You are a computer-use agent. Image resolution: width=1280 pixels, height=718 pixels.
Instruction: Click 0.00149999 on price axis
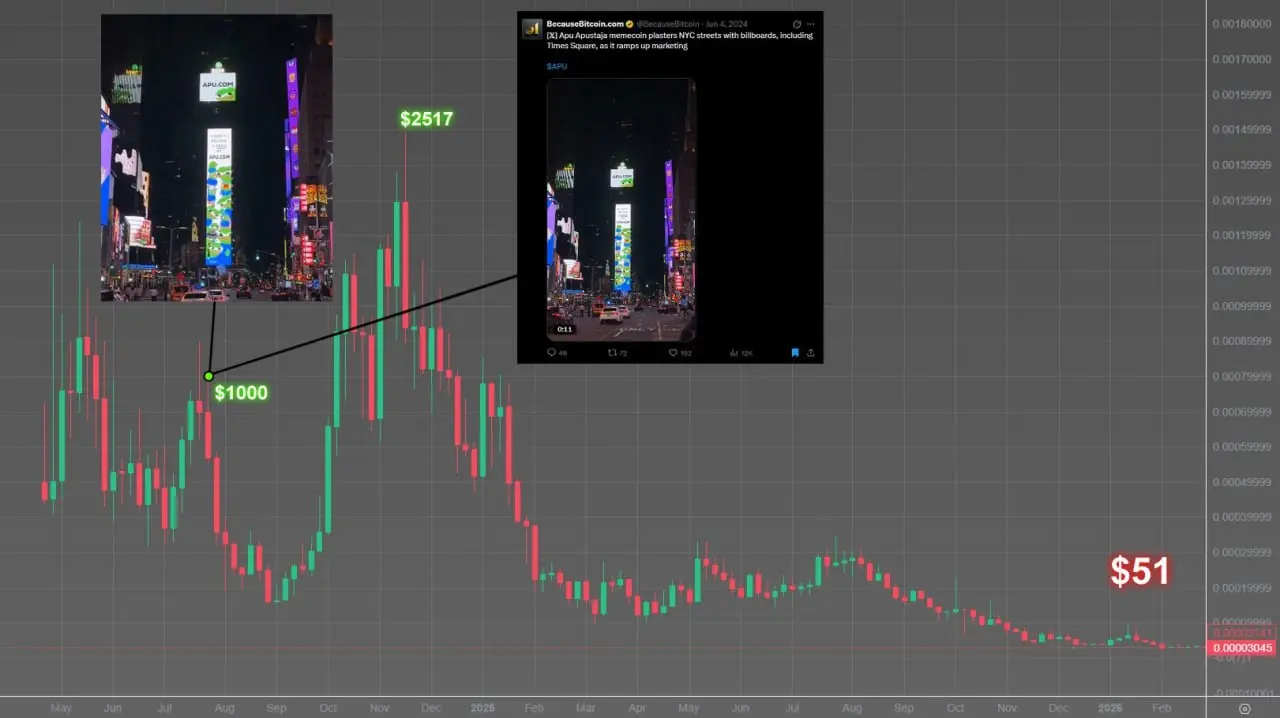[x=1242, y=130]
